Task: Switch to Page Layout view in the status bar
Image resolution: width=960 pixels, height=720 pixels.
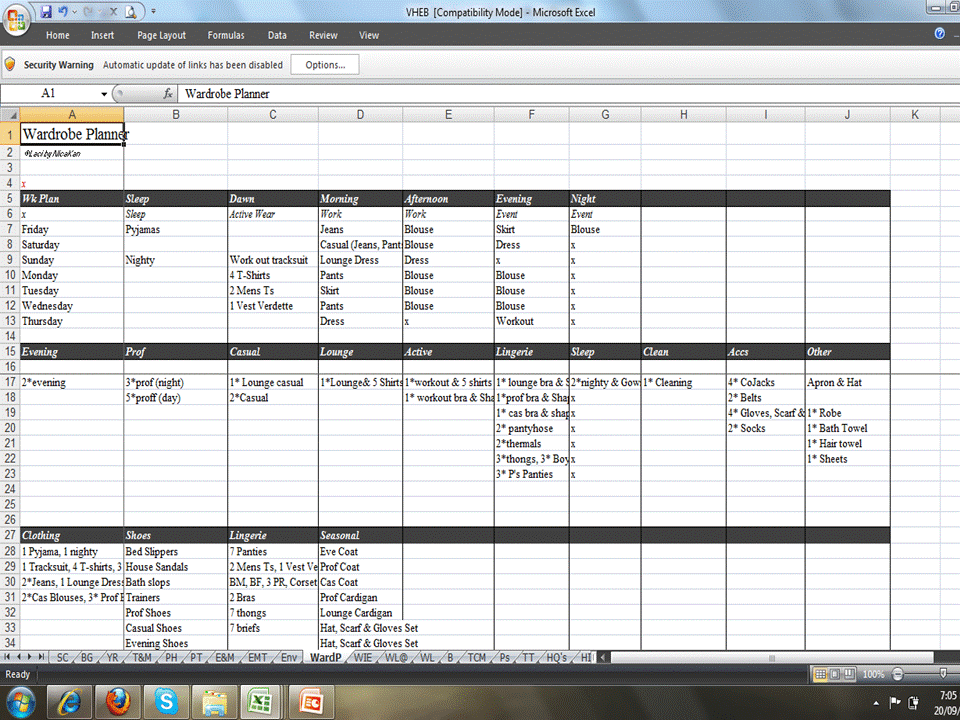Action: click(834, 674)
